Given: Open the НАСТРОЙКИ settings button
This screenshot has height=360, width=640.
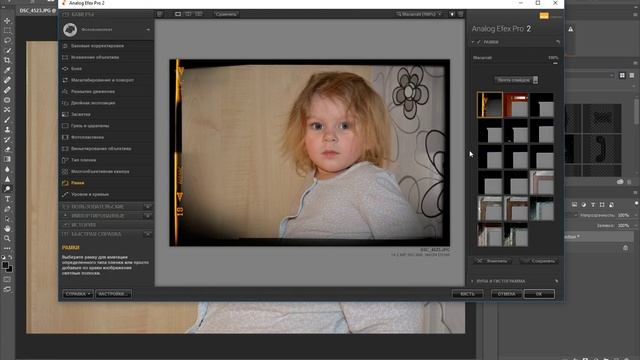Looking at the screenshot, I should click(x=113, y=294).
